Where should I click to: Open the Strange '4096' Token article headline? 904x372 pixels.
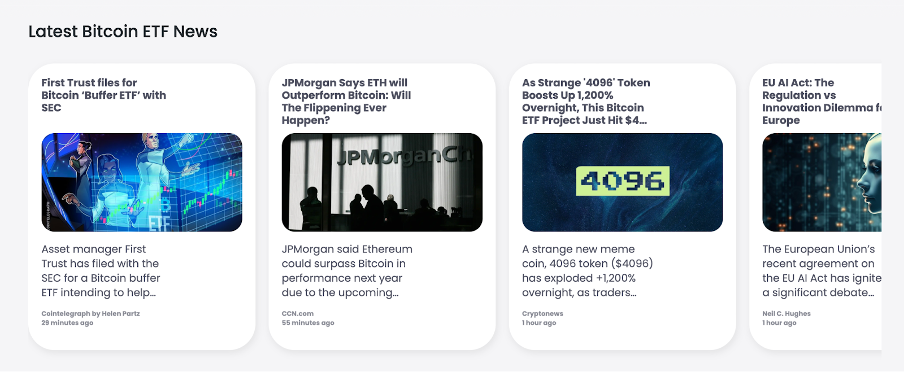pos(586,102)
